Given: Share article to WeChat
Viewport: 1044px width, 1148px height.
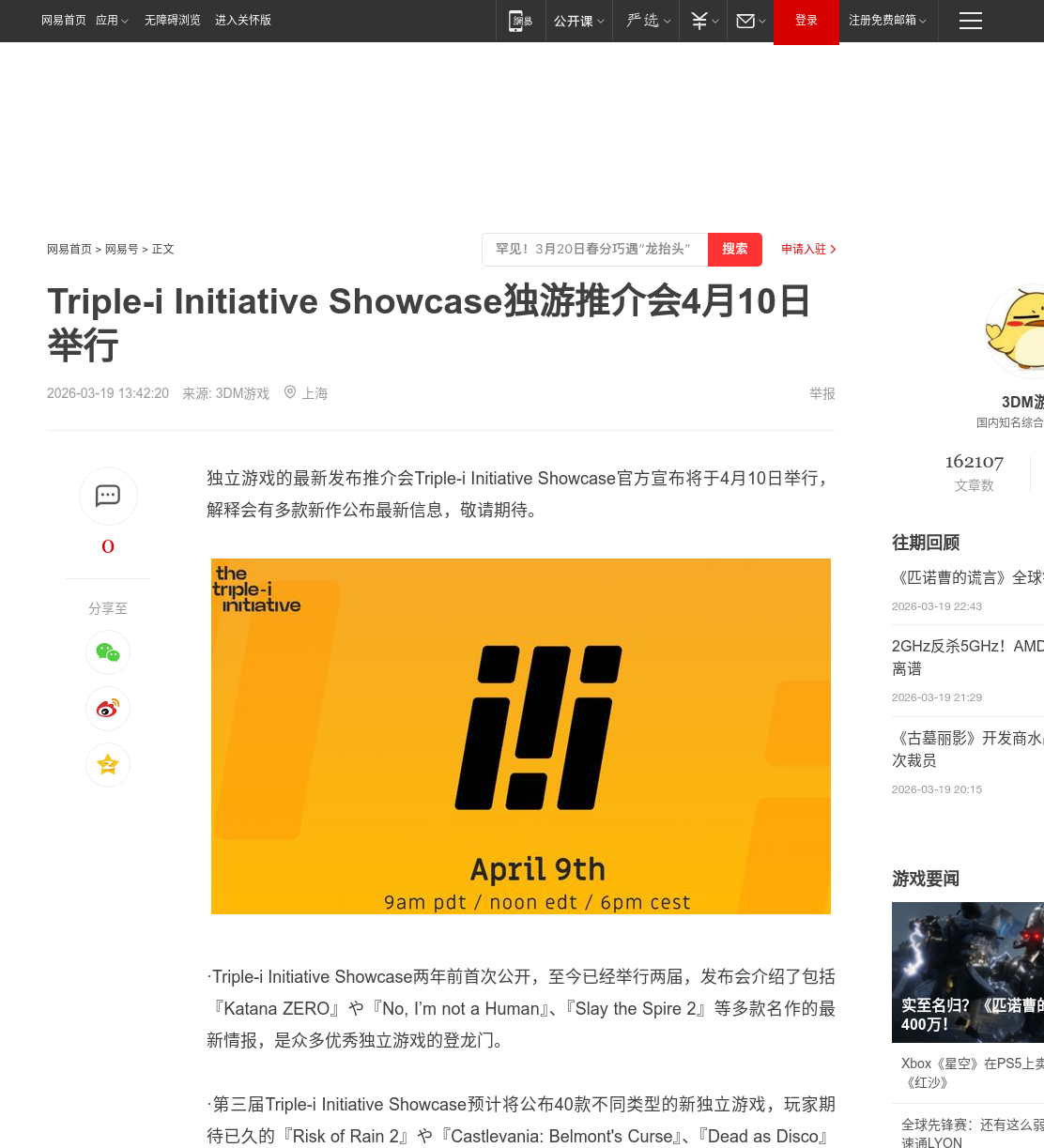Looking at the screenshot, I should pos(108,652).
